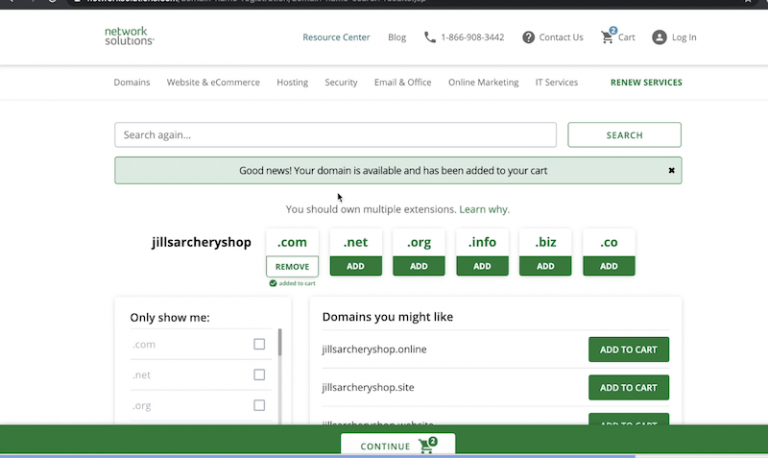Click the jillsarcheryshop.site domain name text

tap(368, 387)
